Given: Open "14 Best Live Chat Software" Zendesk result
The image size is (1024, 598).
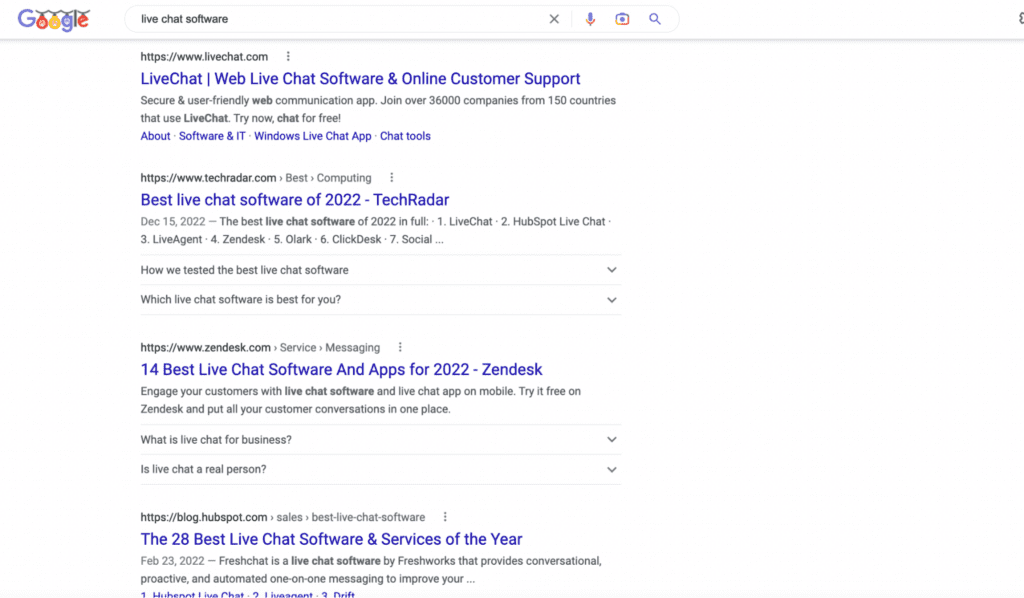Looking at the screenshot, I should [341, 370].
